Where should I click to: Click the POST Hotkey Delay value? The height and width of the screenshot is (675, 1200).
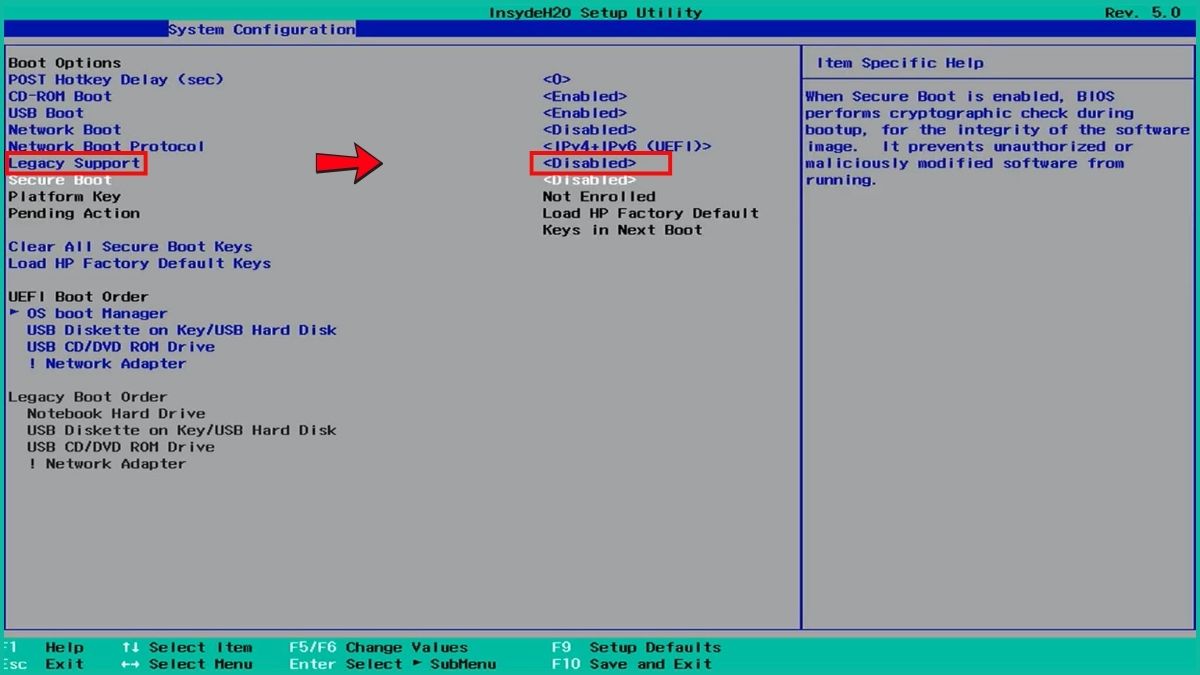coord(557,79)
